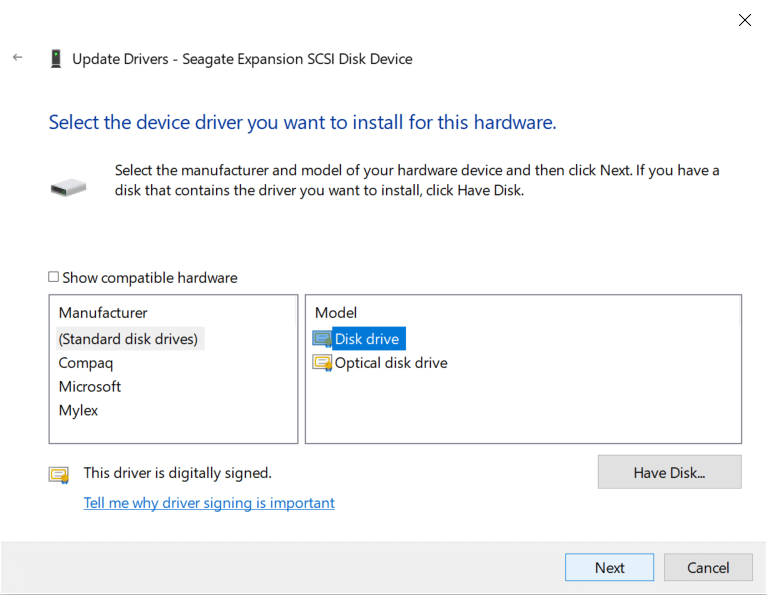
Task: Click the gray disk drive illustration icon
Action: (68, 187)
